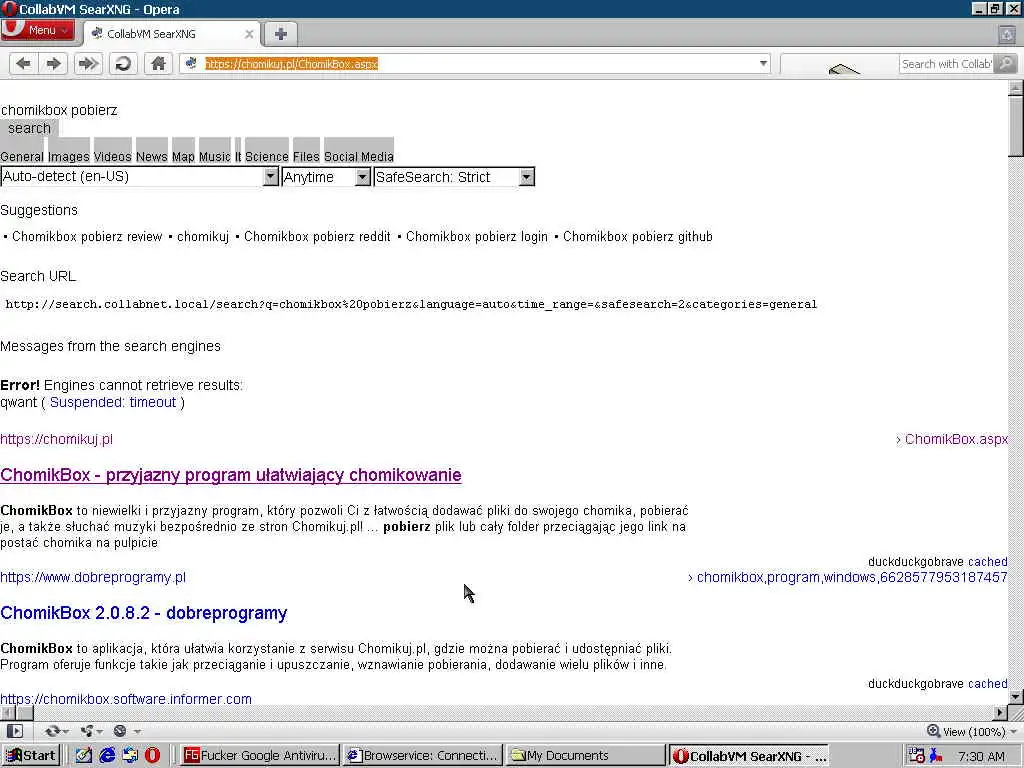Open the red Opera Menu button
The image size is (1024, 768).
[38, 30]
